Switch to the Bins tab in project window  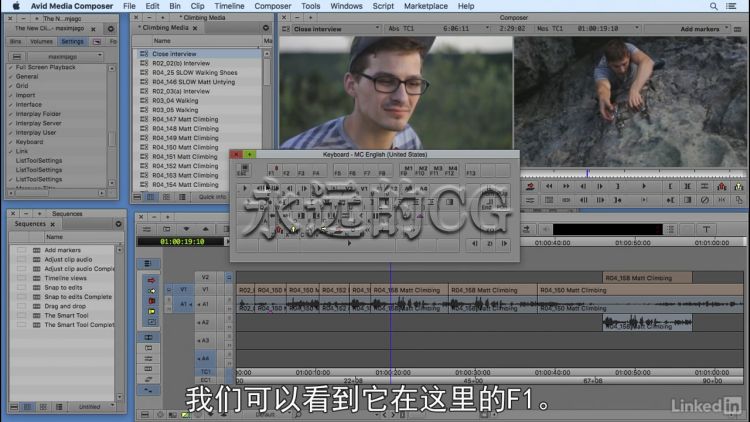pyautogui.click(x=16, y=42)
